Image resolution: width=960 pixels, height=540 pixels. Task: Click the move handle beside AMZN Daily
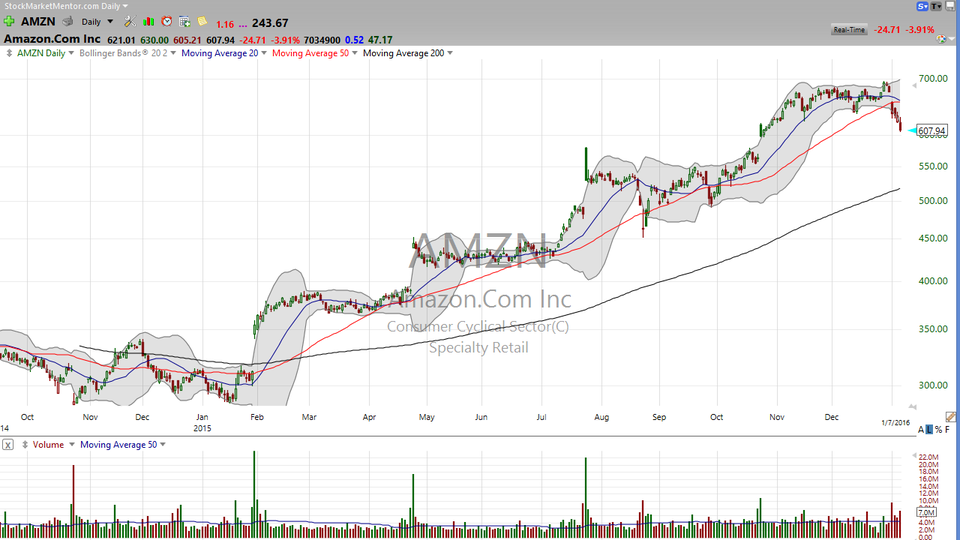9,53
